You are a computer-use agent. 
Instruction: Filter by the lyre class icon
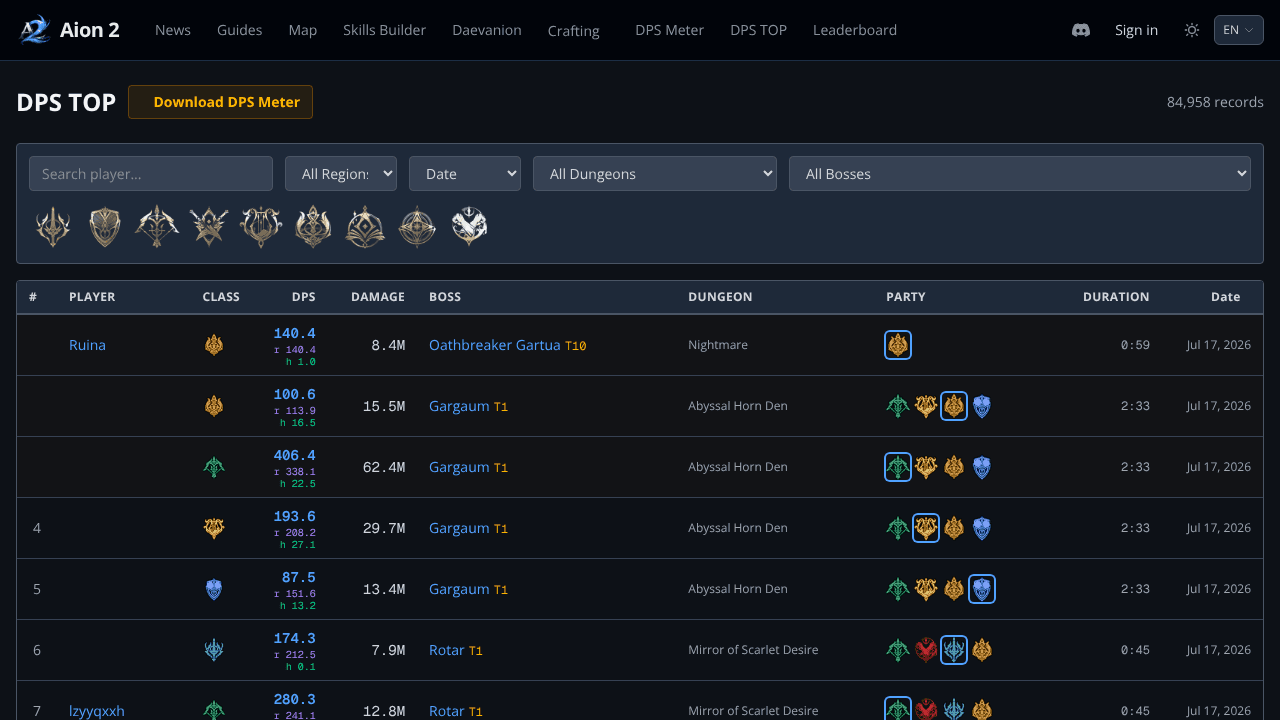tap(261, 227)
